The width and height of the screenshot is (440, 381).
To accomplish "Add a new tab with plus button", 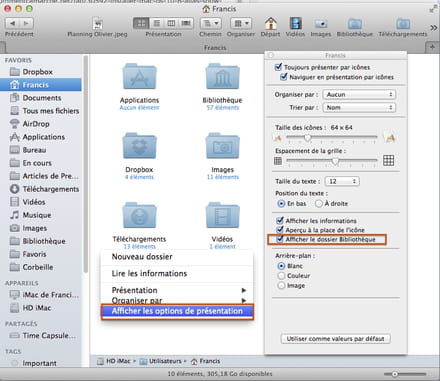I will tap(432, 47).
